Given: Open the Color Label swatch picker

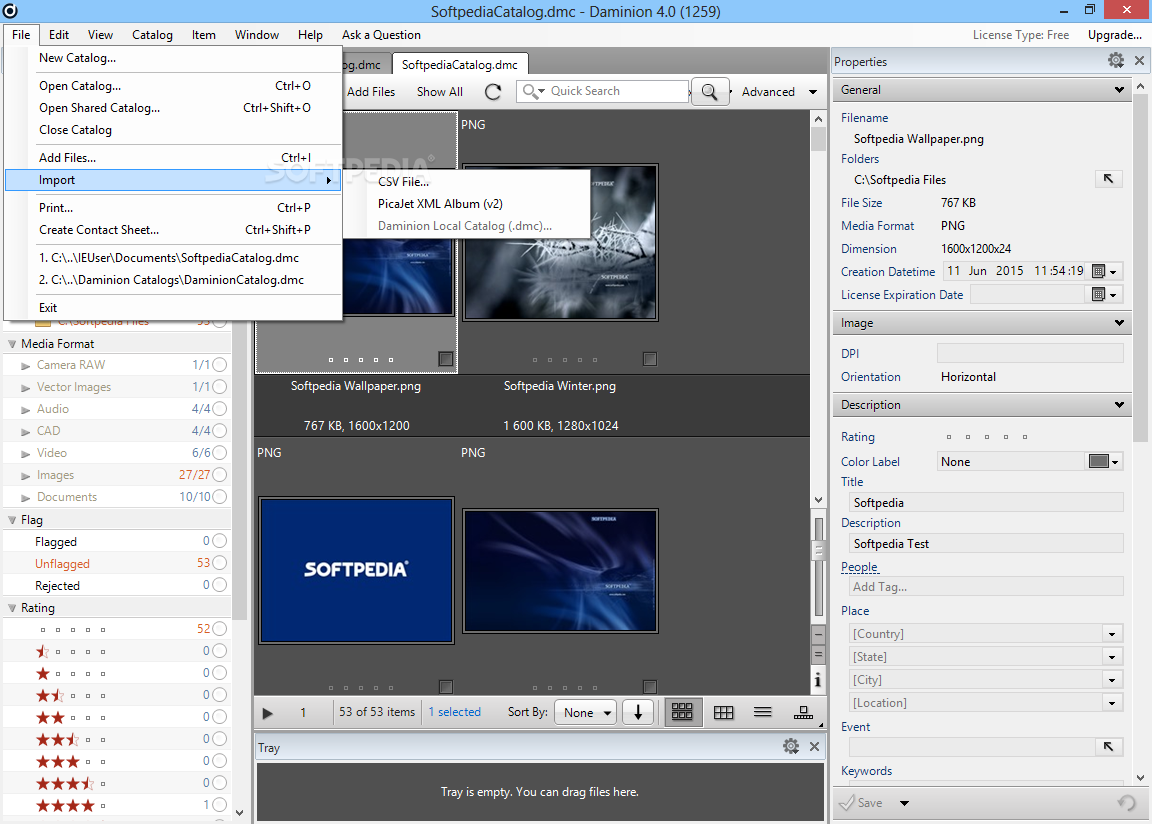Looking at the screenshot, I should click(x=1104, y=461).
